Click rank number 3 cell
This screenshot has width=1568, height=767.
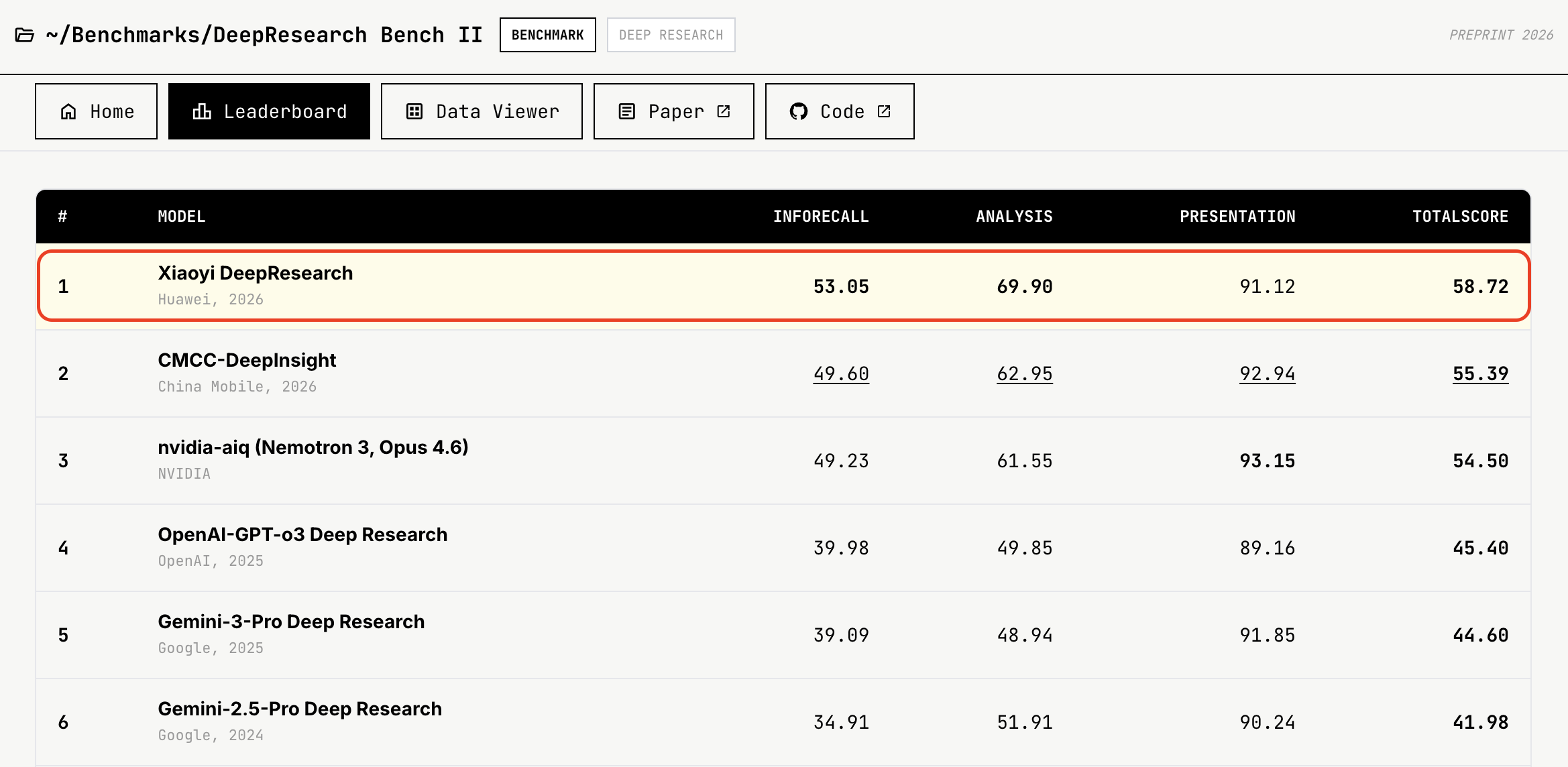(x=63, y=461)
